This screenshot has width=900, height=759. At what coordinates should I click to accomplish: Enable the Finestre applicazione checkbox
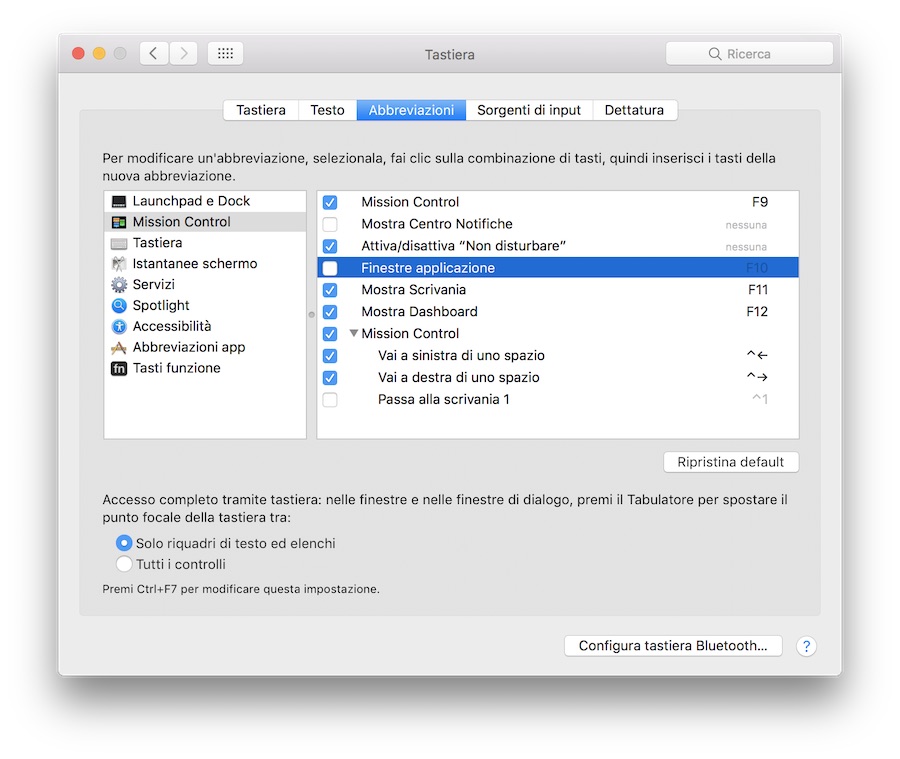[x=330, y=268]
